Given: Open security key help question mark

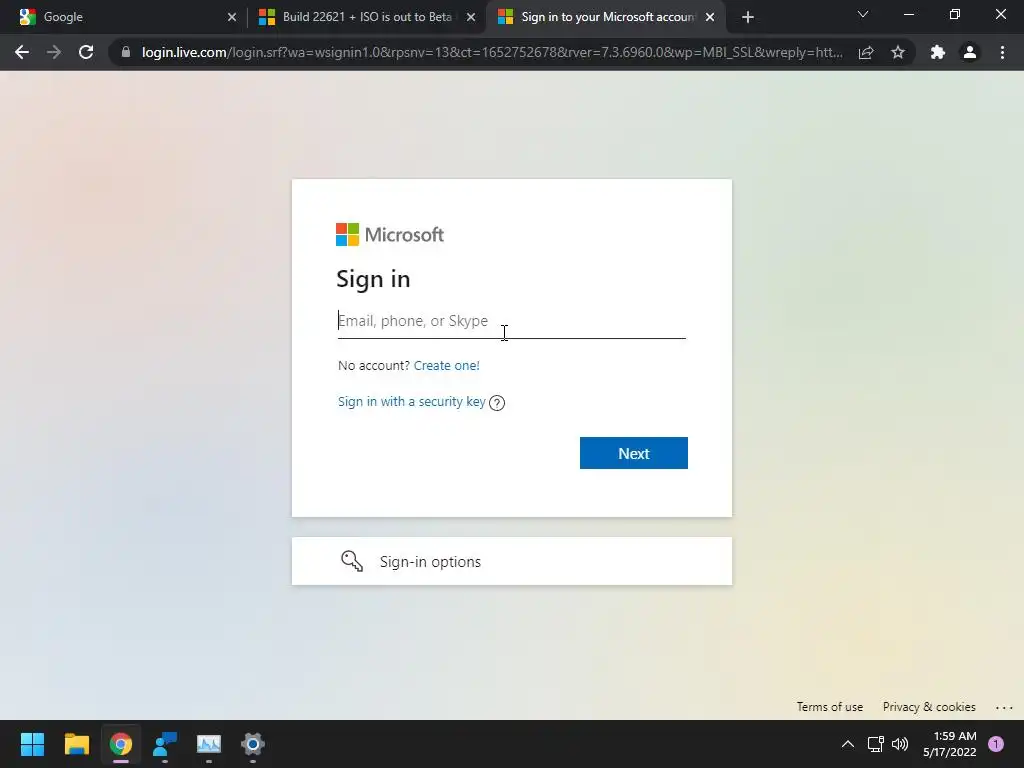Looking at the screenshot, I should pyautogui.click(x=497, y=403).
